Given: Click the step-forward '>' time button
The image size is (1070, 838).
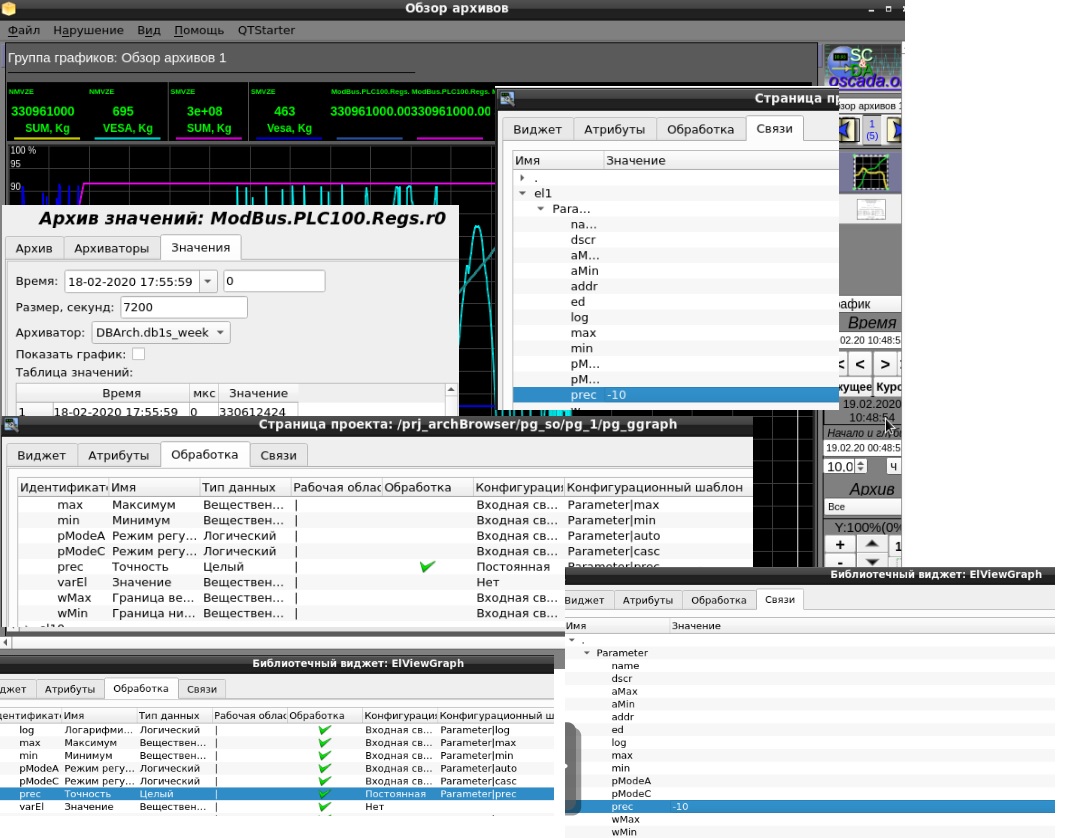Looking at the screenshot, I should tap(886, 362).
